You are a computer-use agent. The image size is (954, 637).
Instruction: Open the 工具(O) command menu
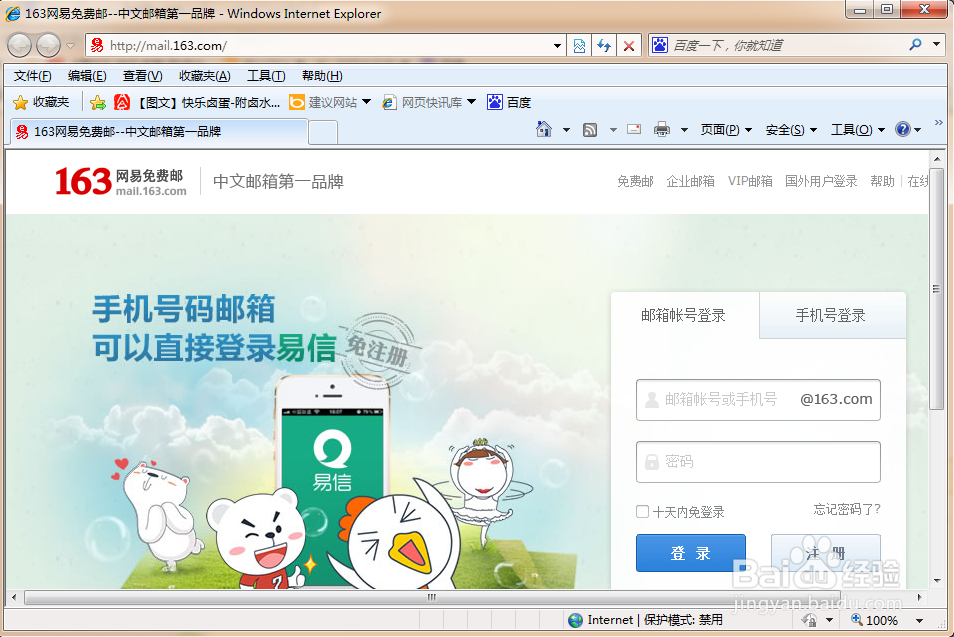point(858,130)
